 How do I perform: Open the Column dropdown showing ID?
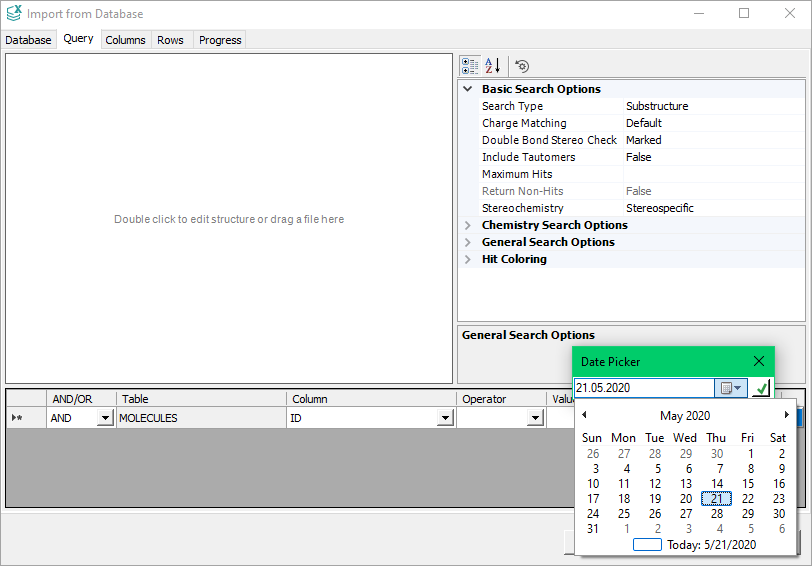444,419
